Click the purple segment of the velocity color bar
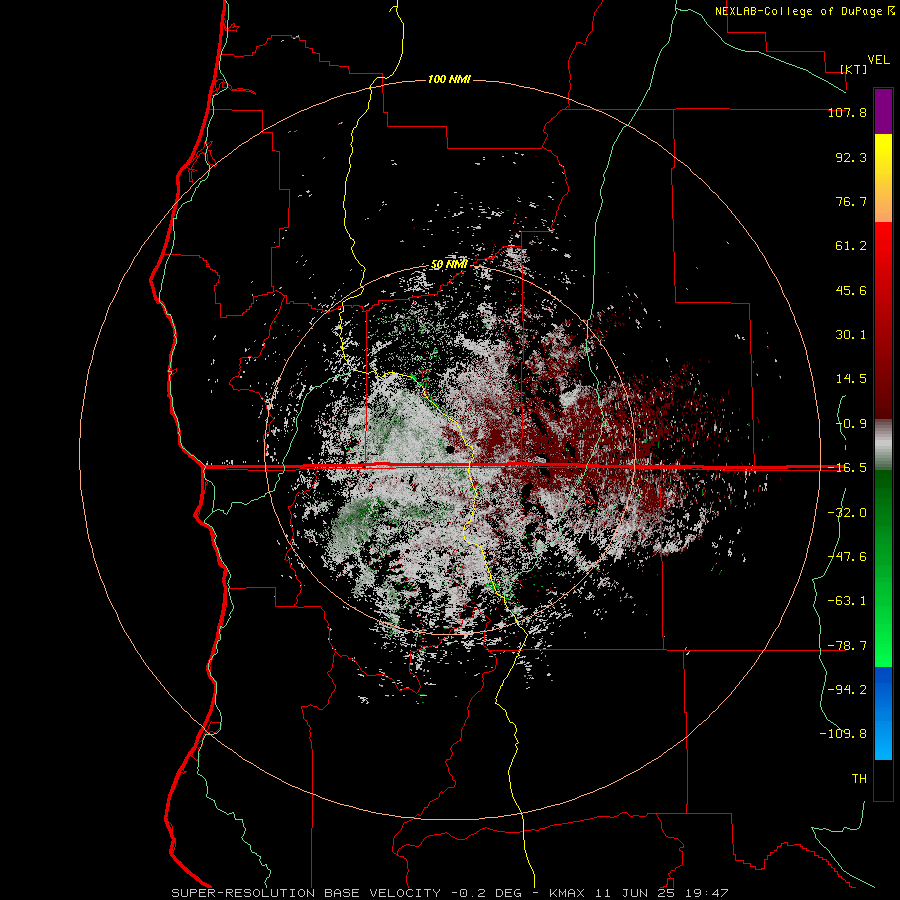The height and width of the screenshot is (900, 900). click(883, 111)
